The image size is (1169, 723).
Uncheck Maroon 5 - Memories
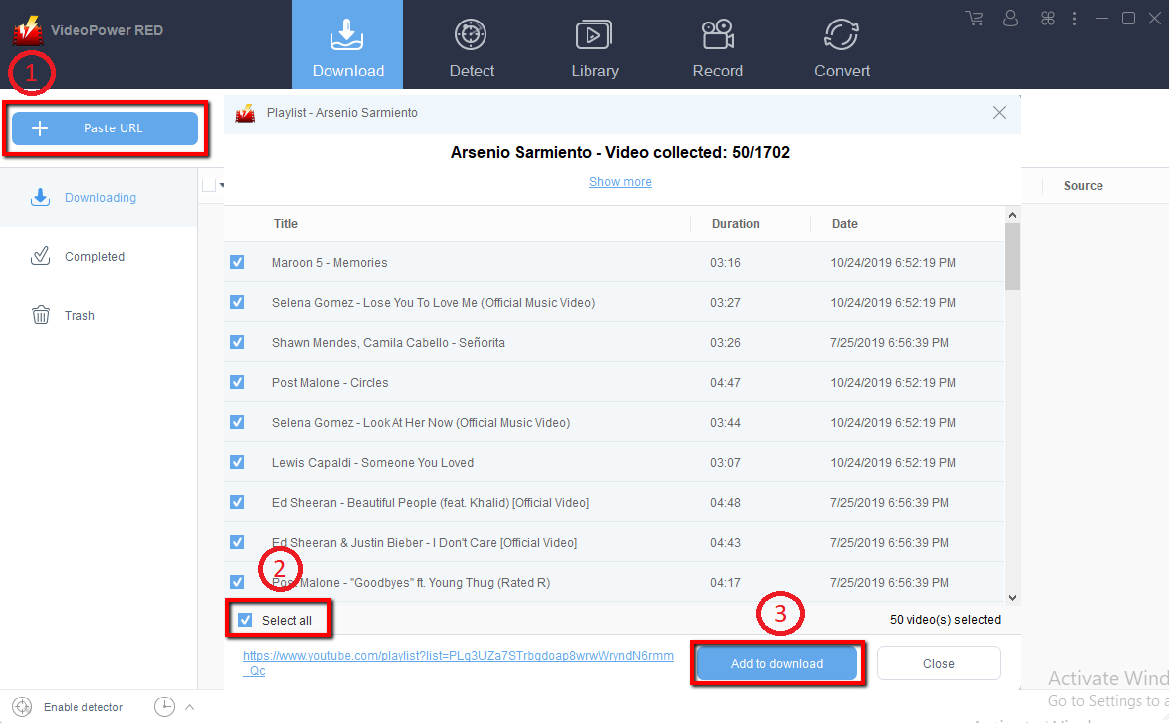[x=237, y=262]
